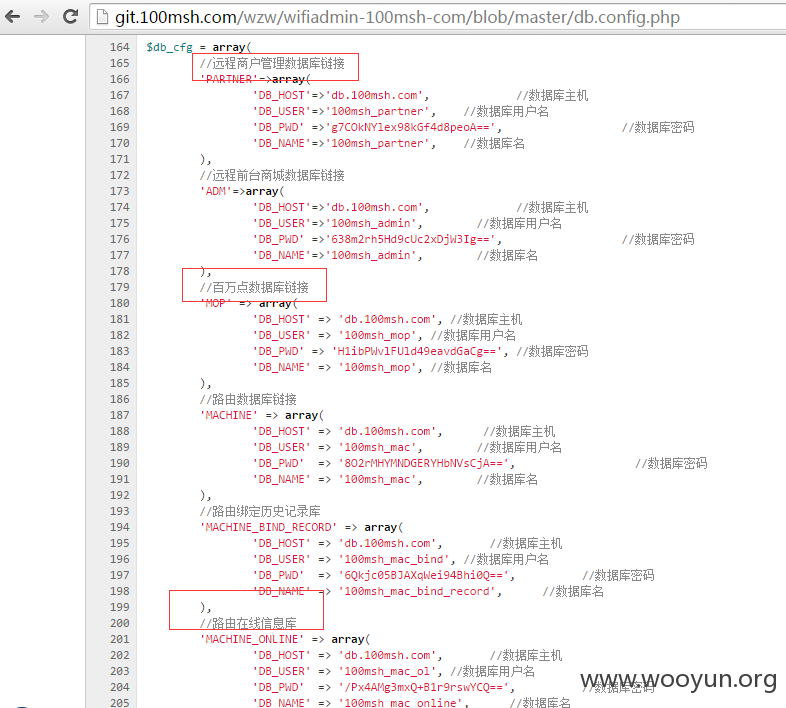Image resolution: width=786 pixels, height=708 pixels.
Task: Select line number 169
Action: pyautogui.click(x=119, y=127)
